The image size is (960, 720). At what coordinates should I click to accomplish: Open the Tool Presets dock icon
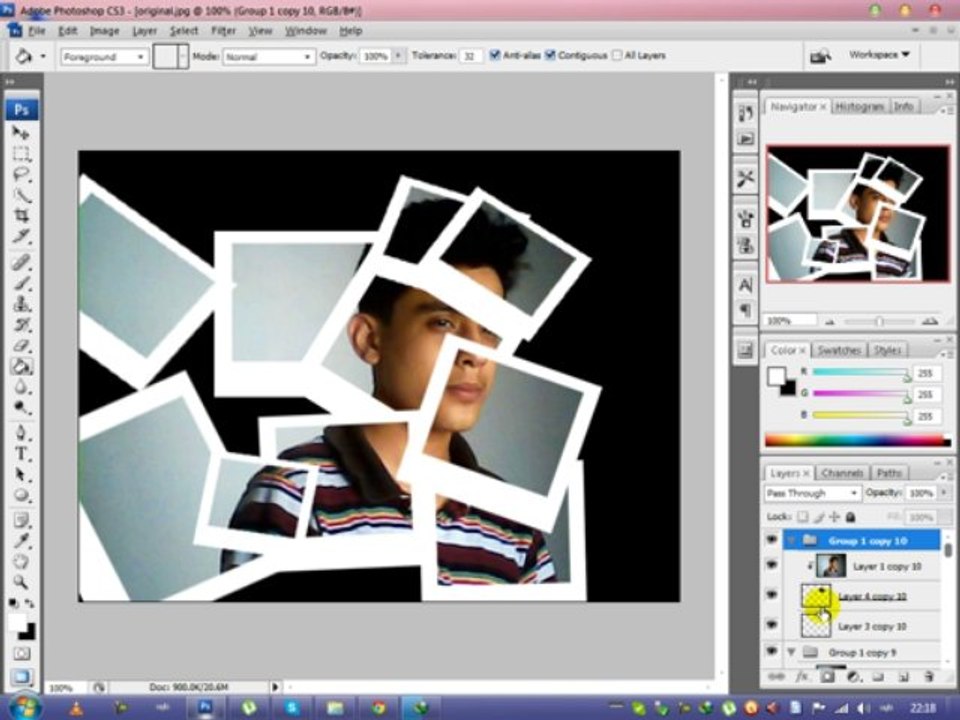745,179
